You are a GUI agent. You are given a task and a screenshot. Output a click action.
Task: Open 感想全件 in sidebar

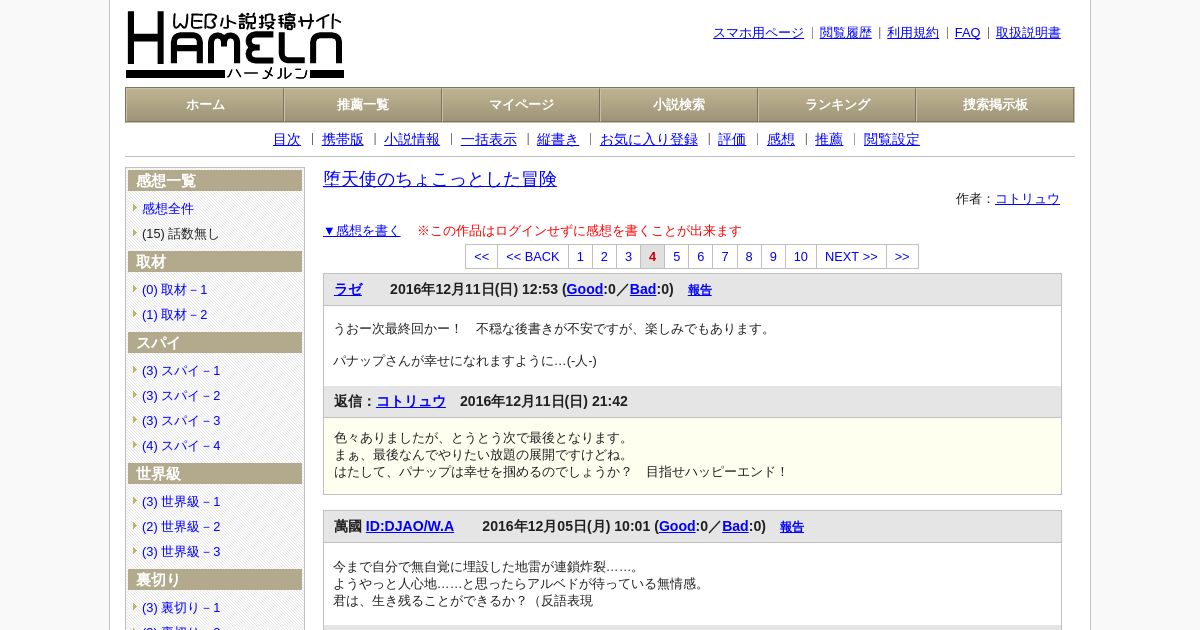(x=168, y=209)
